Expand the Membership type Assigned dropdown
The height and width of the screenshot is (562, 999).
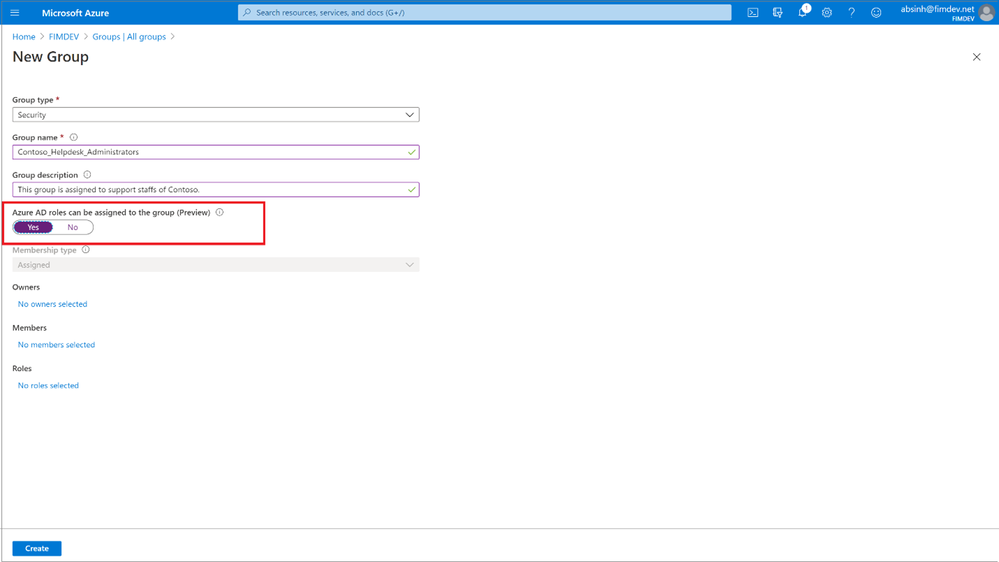216,265
